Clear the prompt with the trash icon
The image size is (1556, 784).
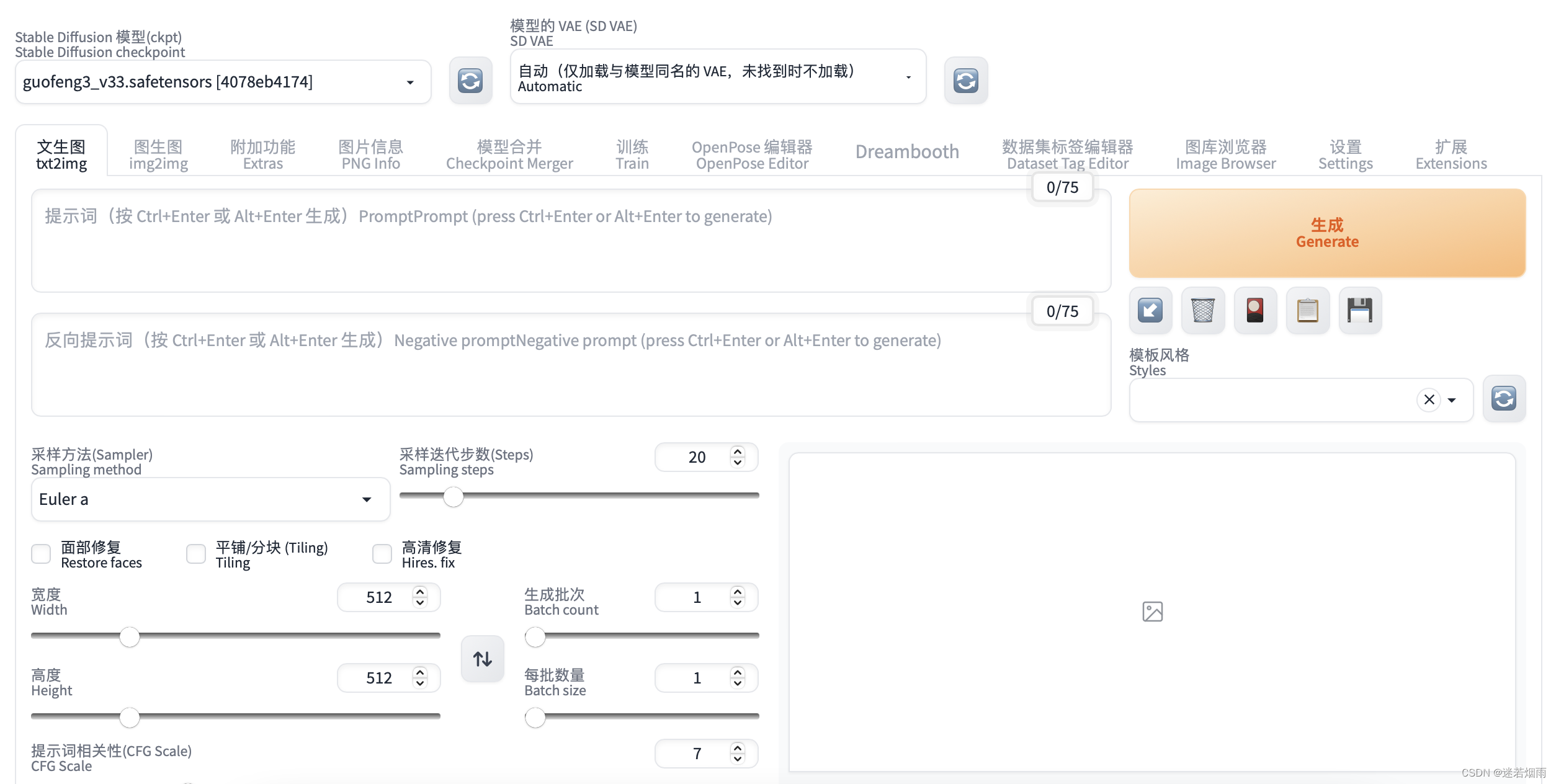[x=1202, y=310]
